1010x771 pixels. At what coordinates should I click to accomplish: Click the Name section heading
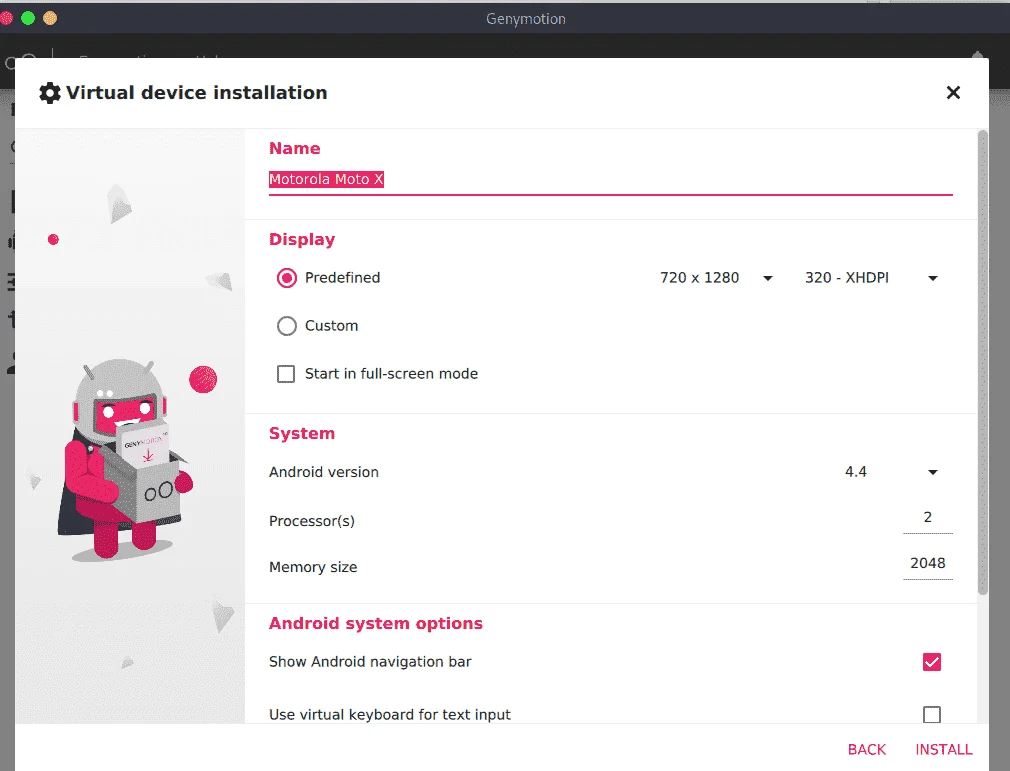pos(294,148)
